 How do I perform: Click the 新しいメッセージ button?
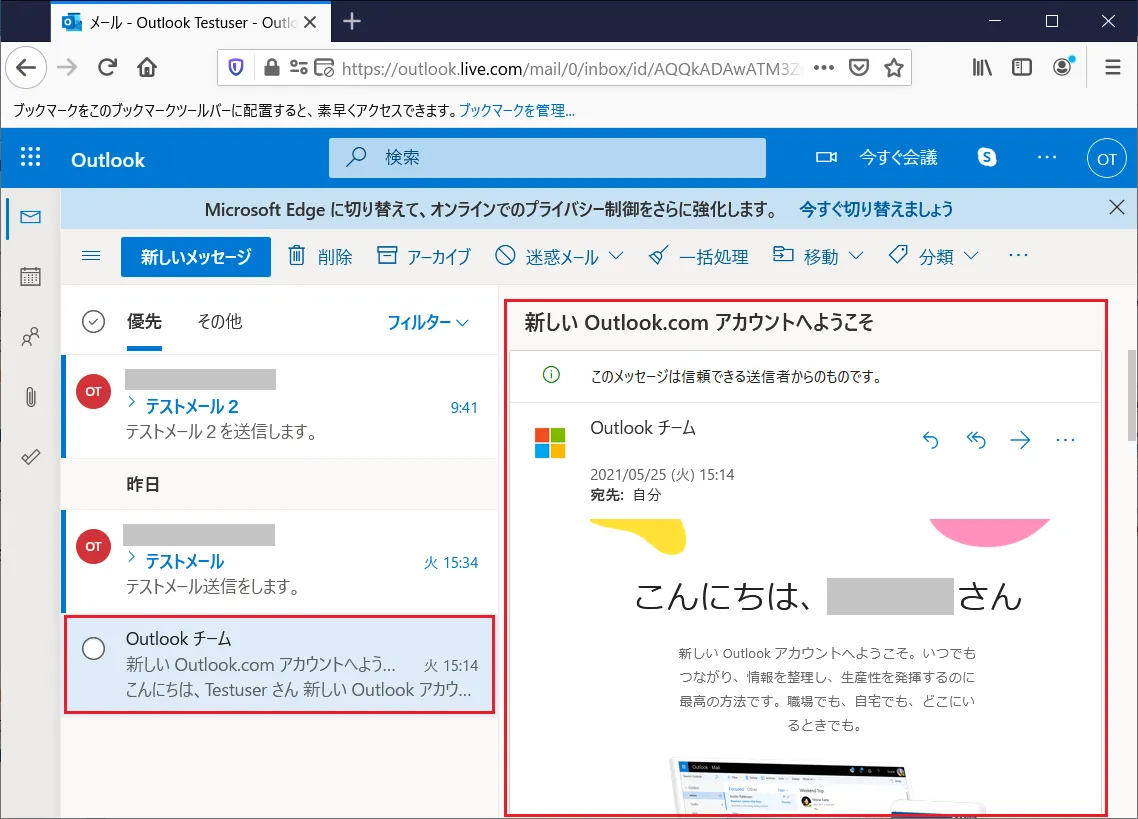(x=196, y=256)
